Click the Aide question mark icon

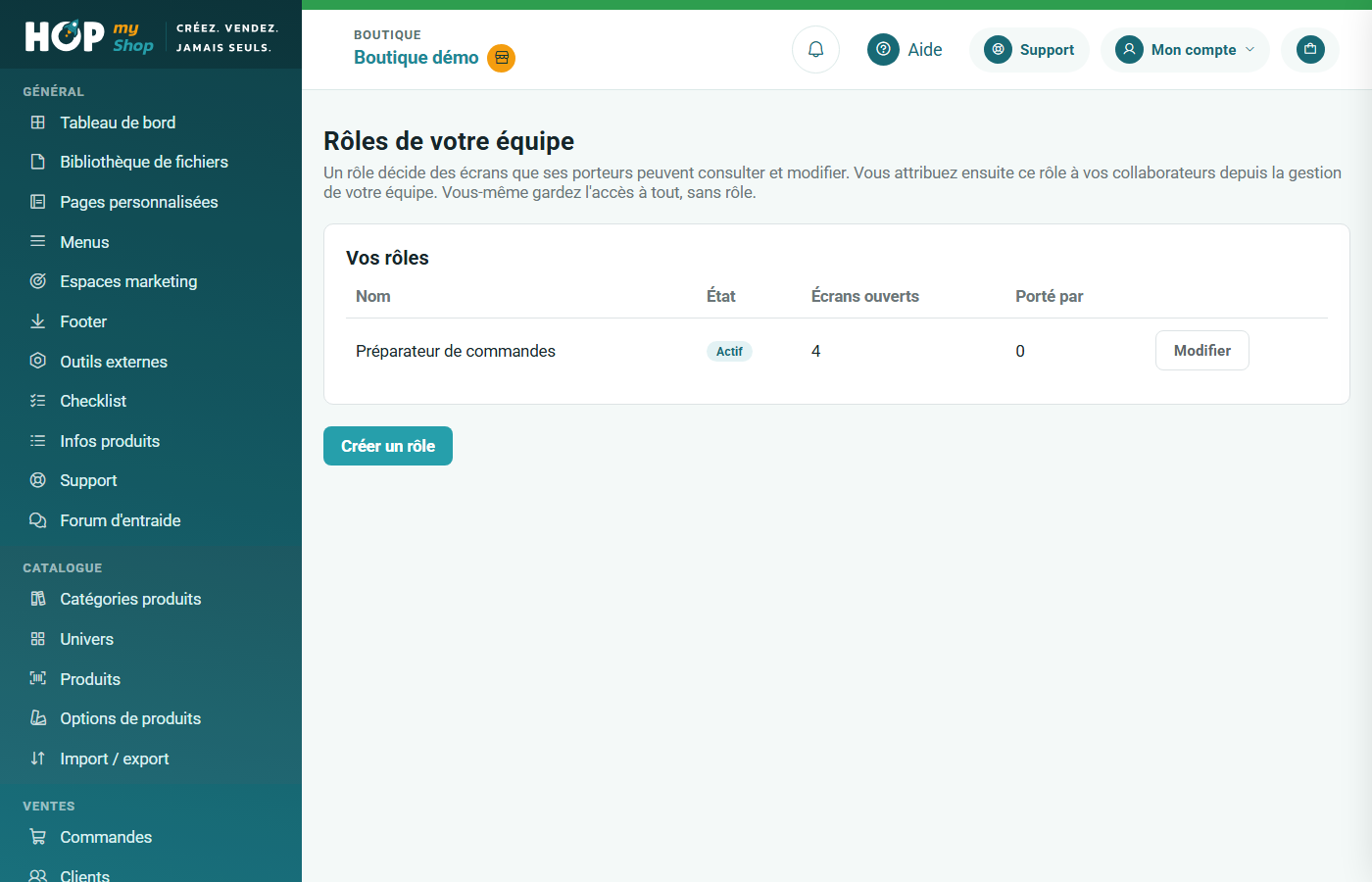point(883,49)
